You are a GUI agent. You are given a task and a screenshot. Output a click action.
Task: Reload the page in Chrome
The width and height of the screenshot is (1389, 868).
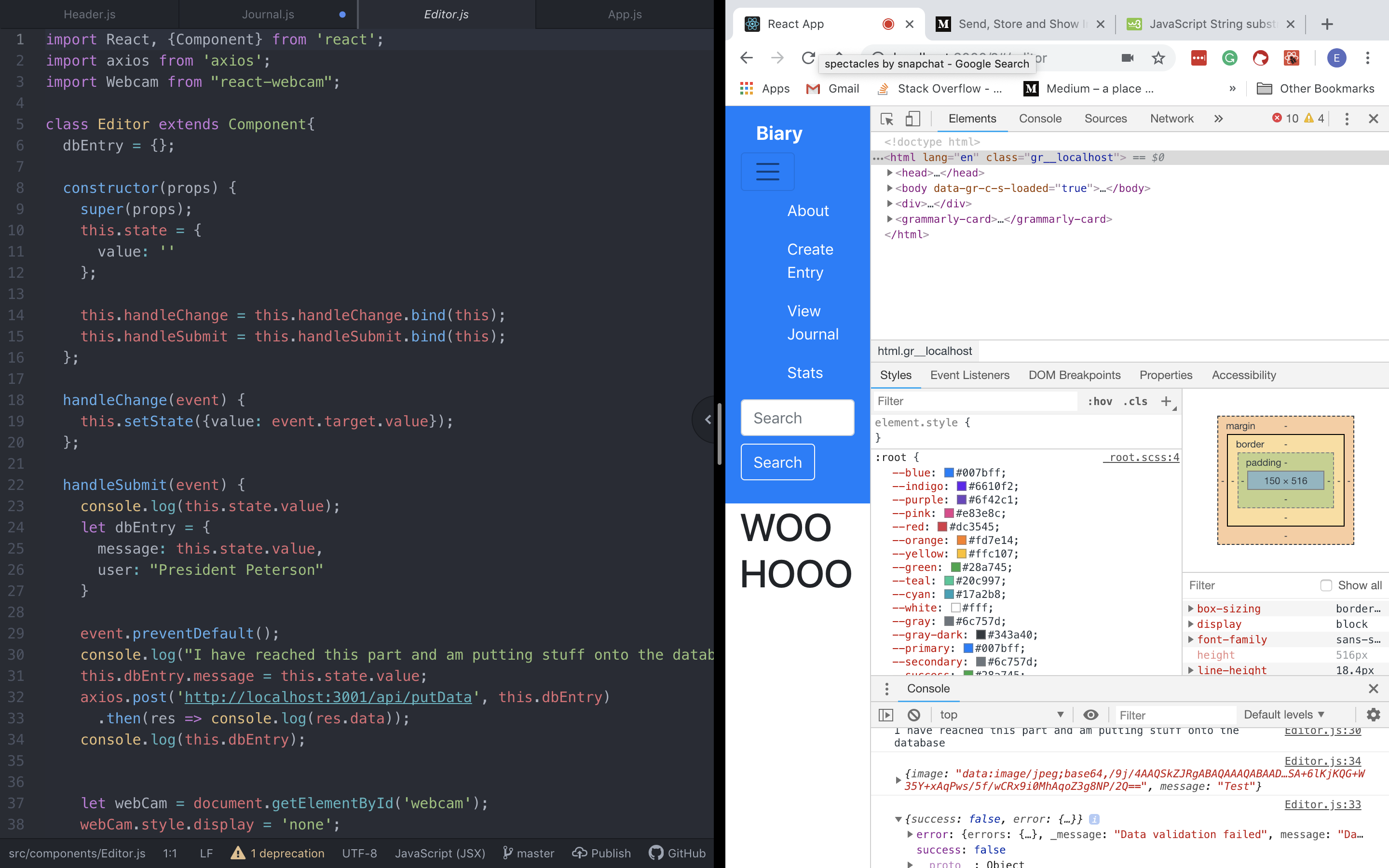808,58
